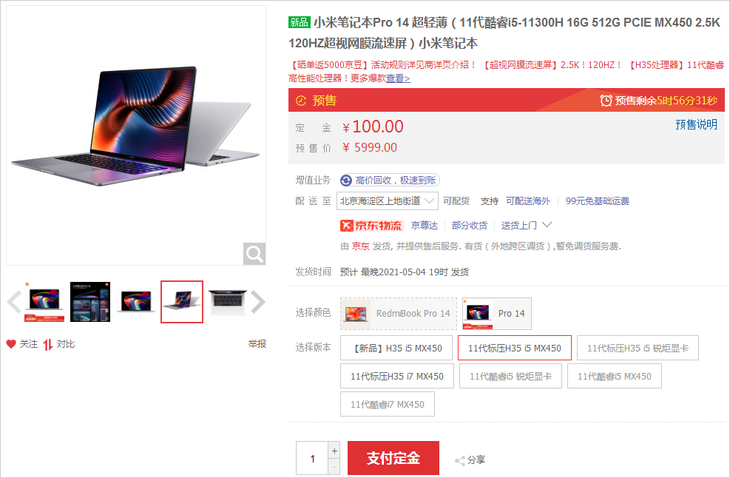Show previous thumbnails with left arrow
The image size is (730, 478).
pos(14,302)
